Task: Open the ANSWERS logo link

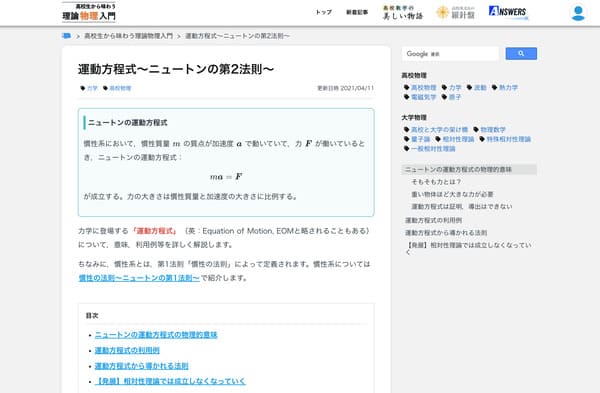Action: point(508,12)
